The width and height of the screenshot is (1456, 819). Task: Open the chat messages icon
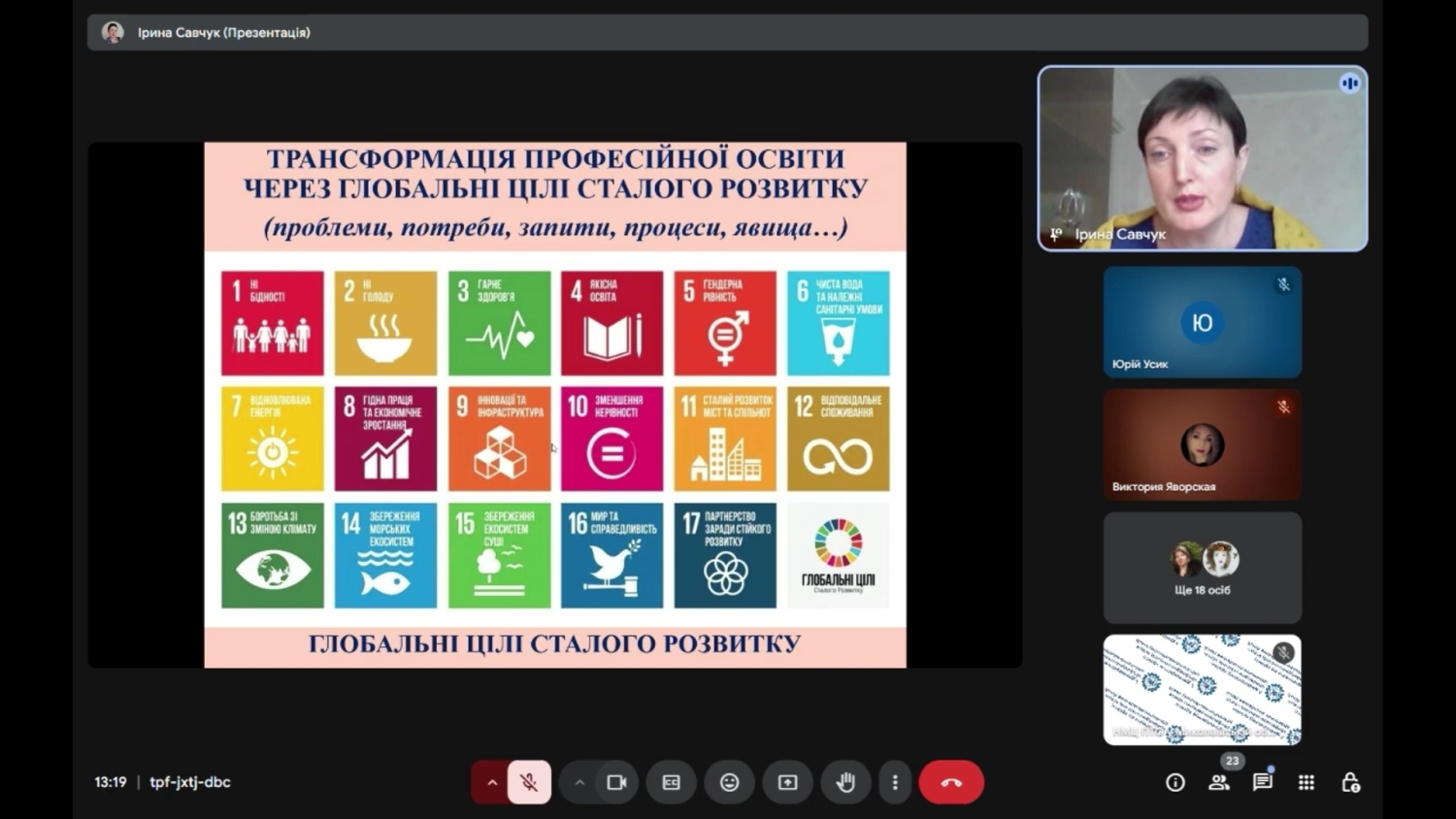(x=1263, y=782)
